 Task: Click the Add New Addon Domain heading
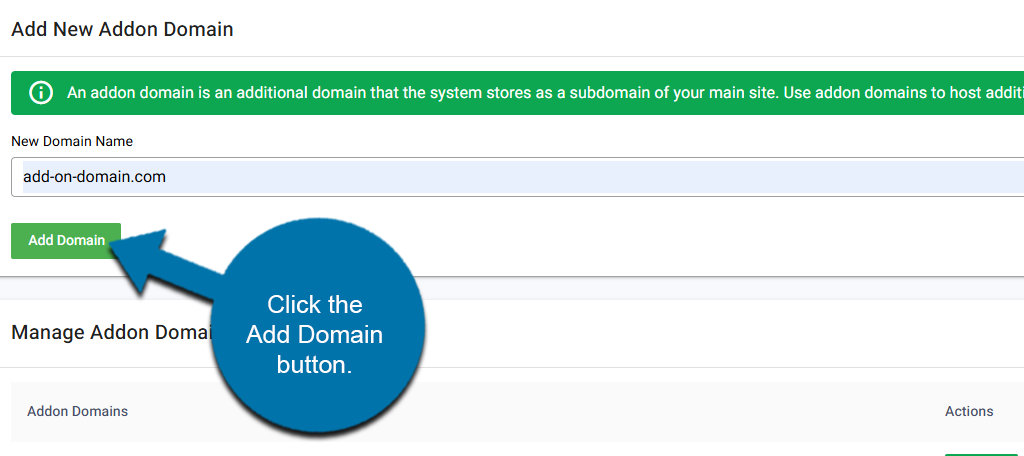122,29
